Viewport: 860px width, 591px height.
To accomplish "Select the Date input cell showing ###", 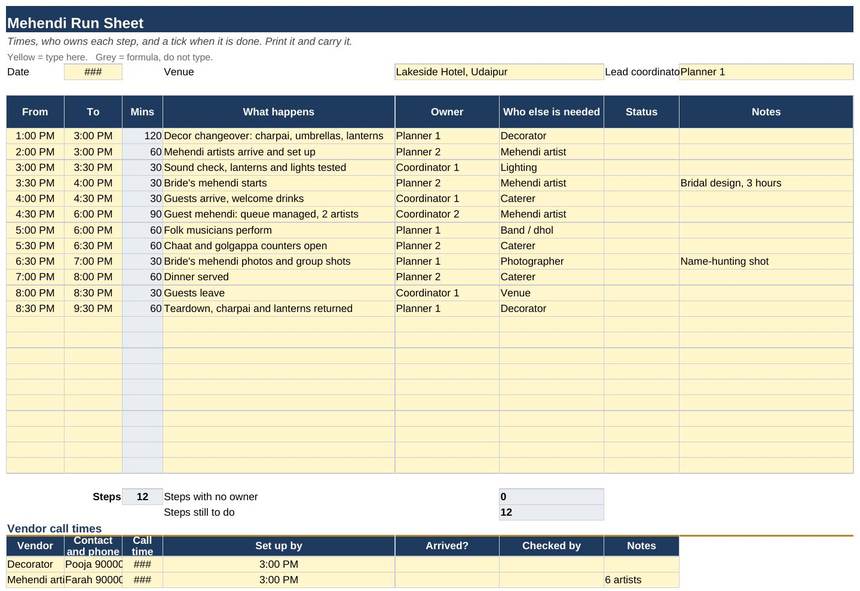I will coord(93,72).
